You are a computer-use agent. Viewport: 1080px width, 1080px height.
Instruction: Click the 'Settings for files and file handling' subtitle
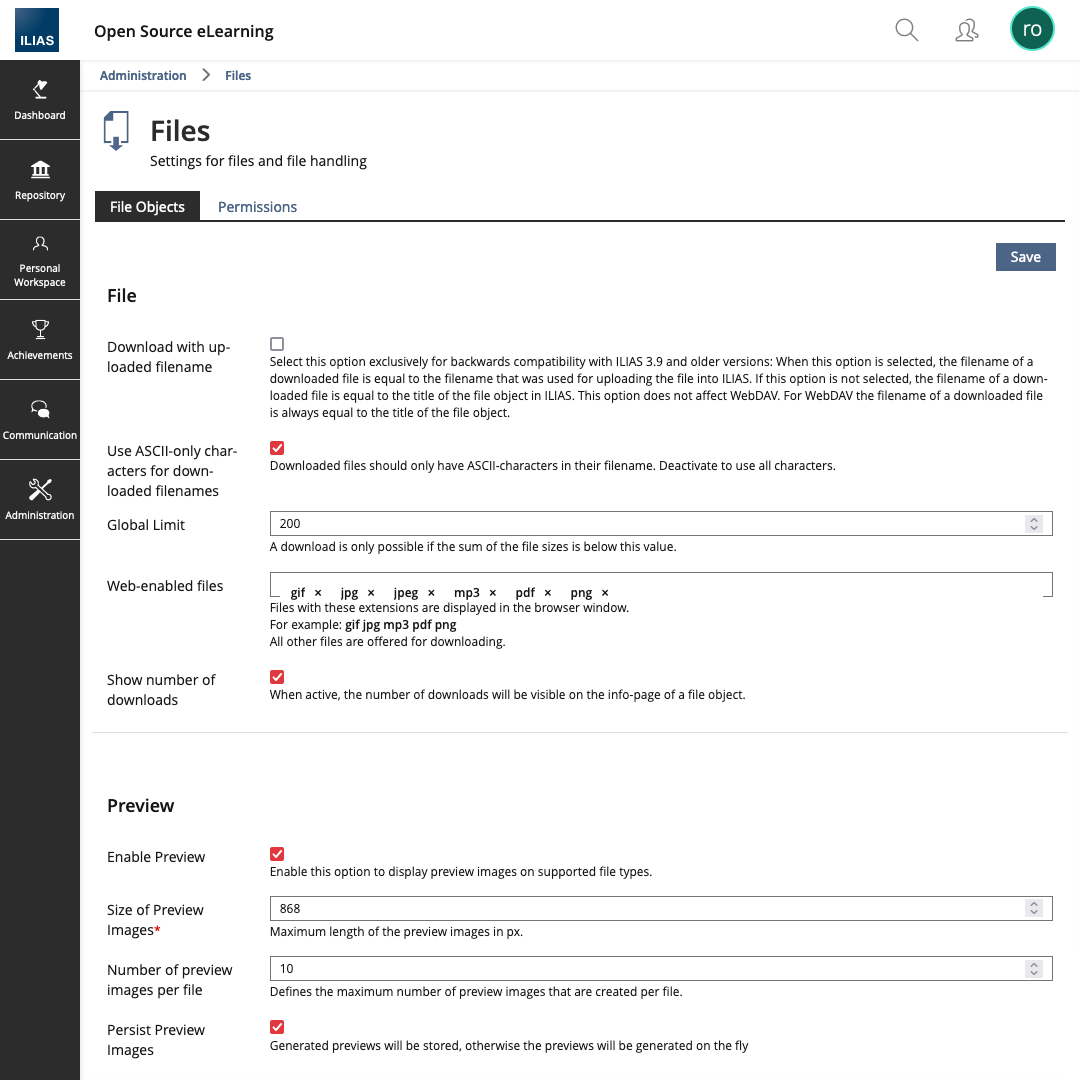coord(258,161)
